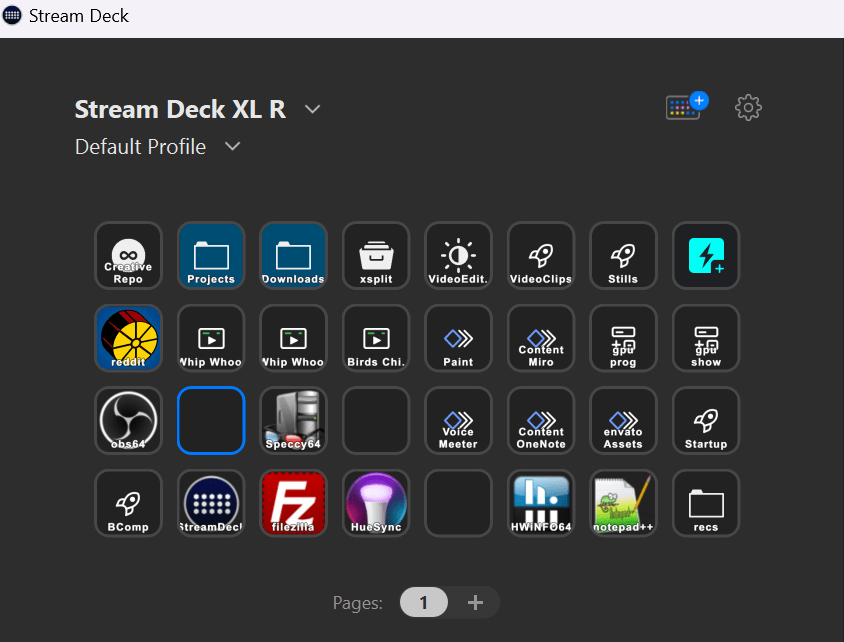Screen dimensions: 844x642
Task: Expand the Stream Deck XL R device dropdown
Action: [312, 109]
